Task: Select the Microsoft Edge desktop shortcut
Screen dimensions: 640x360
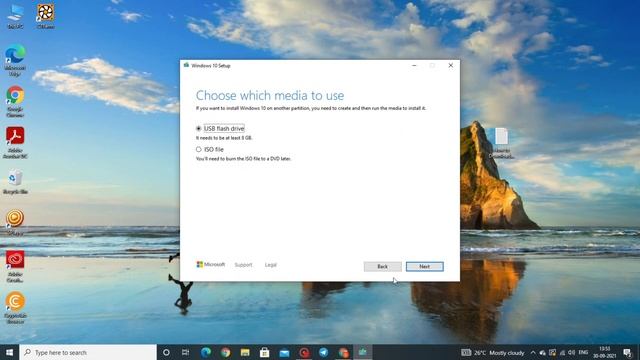Action: (x=15, y=61)
